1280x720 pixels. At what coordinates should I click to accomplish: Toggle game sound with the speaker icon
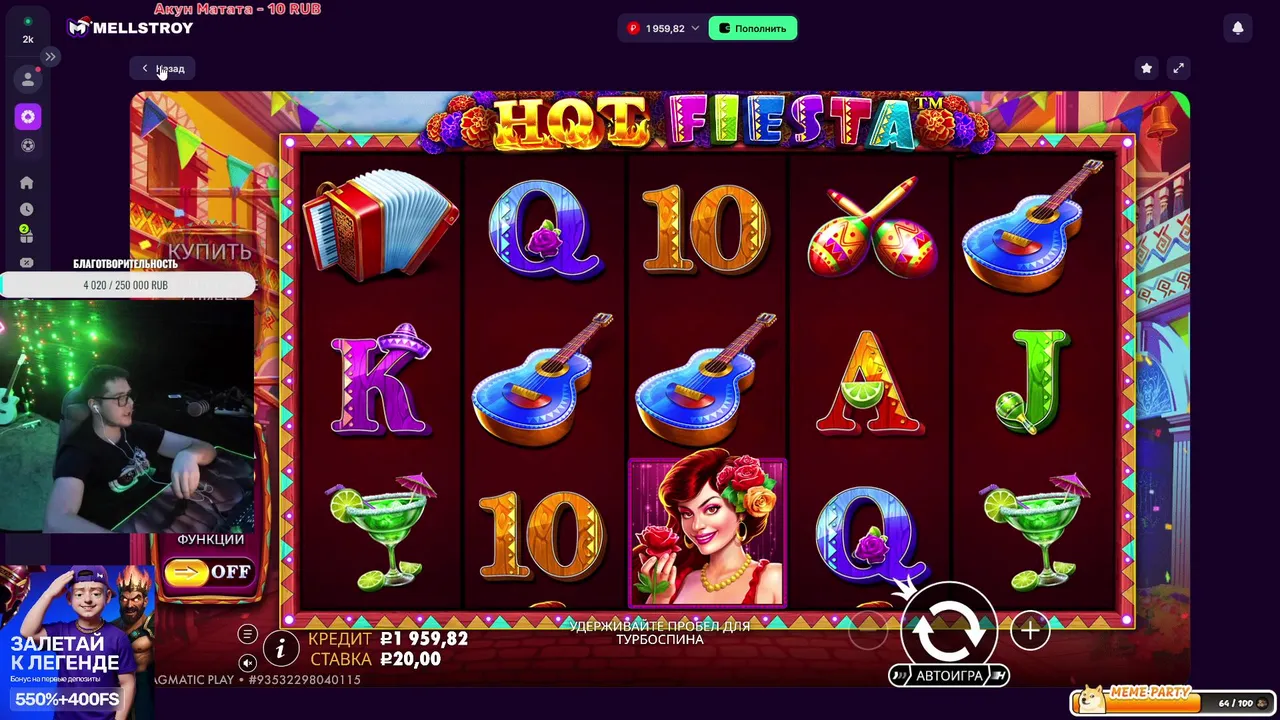(248, 662)
